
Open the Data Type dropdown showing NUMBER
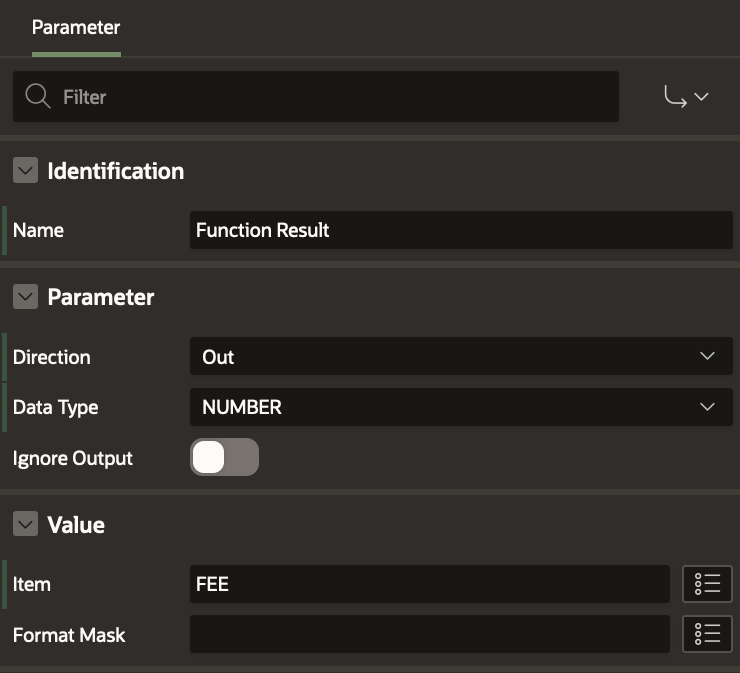[x=460, y=407]
